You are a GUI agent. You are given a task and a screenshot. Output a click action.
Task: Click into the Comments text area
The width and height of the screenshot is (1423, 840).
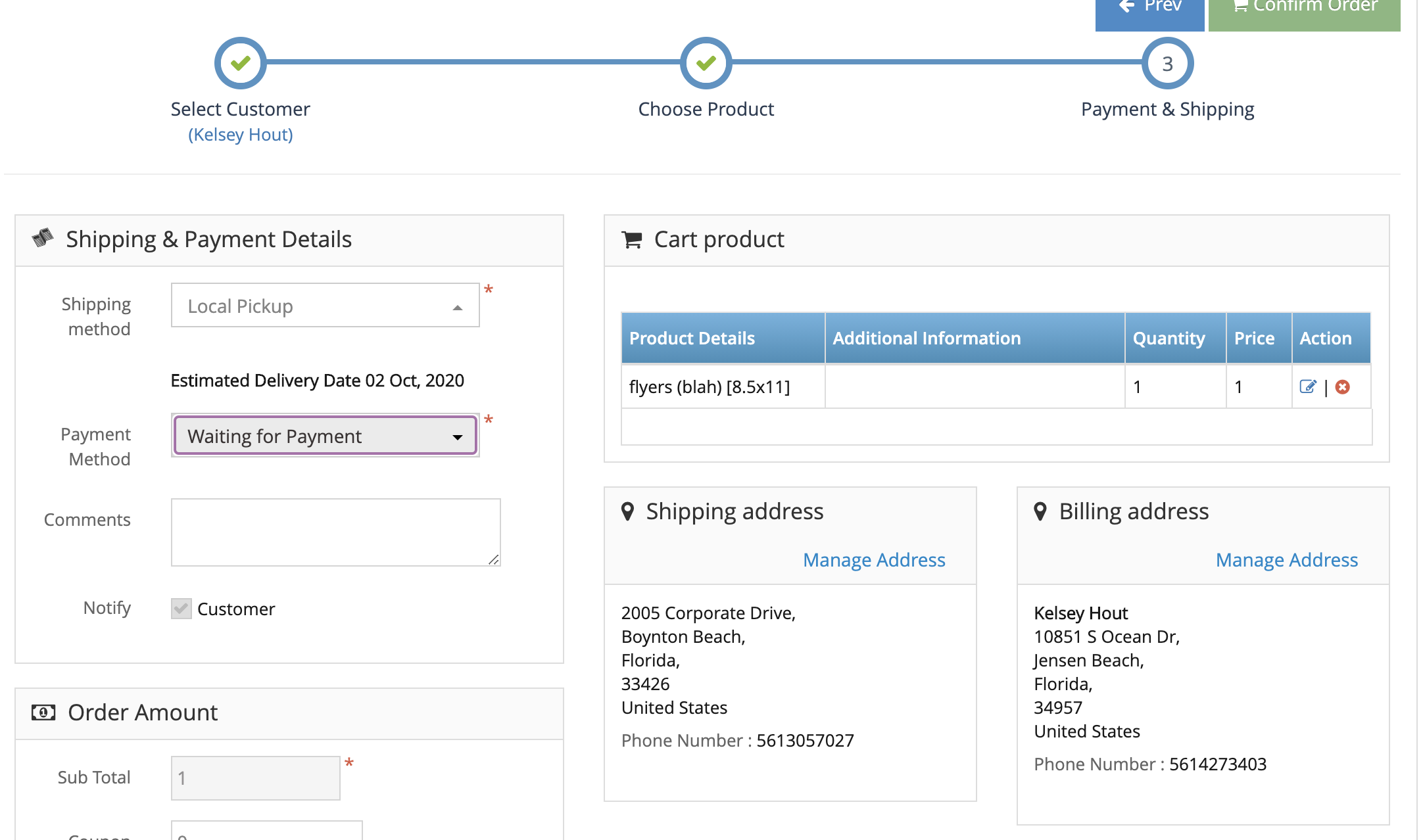pos(335,532)
